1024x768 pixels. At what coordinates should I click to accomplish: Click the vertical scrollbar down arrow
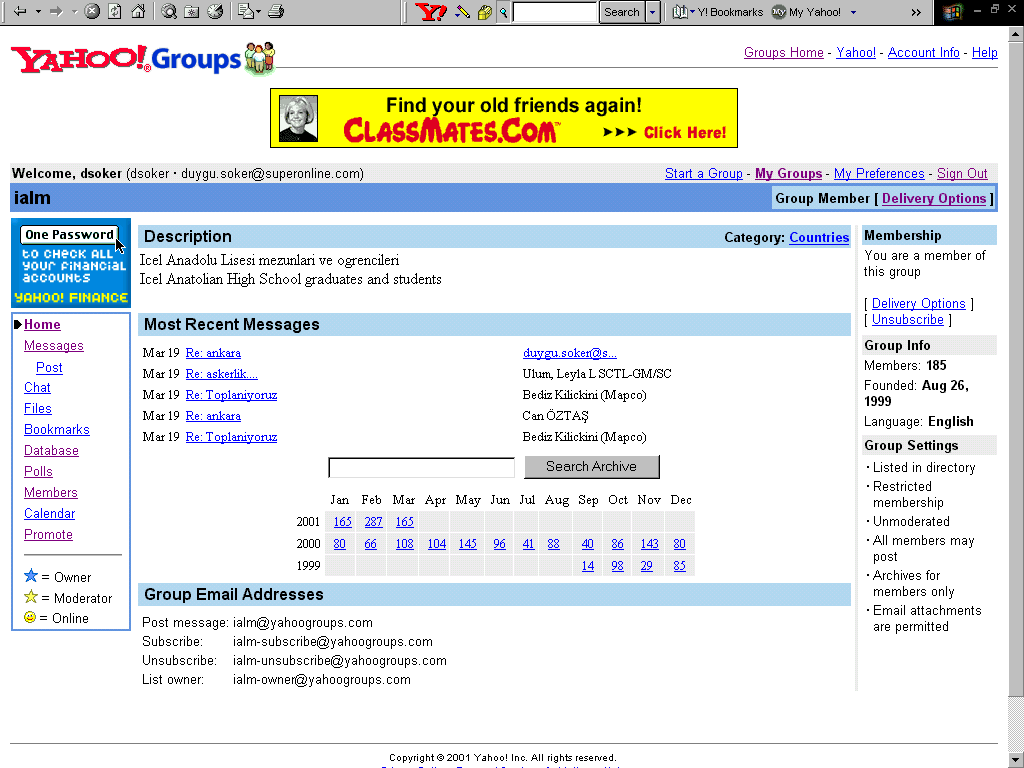1017,761
